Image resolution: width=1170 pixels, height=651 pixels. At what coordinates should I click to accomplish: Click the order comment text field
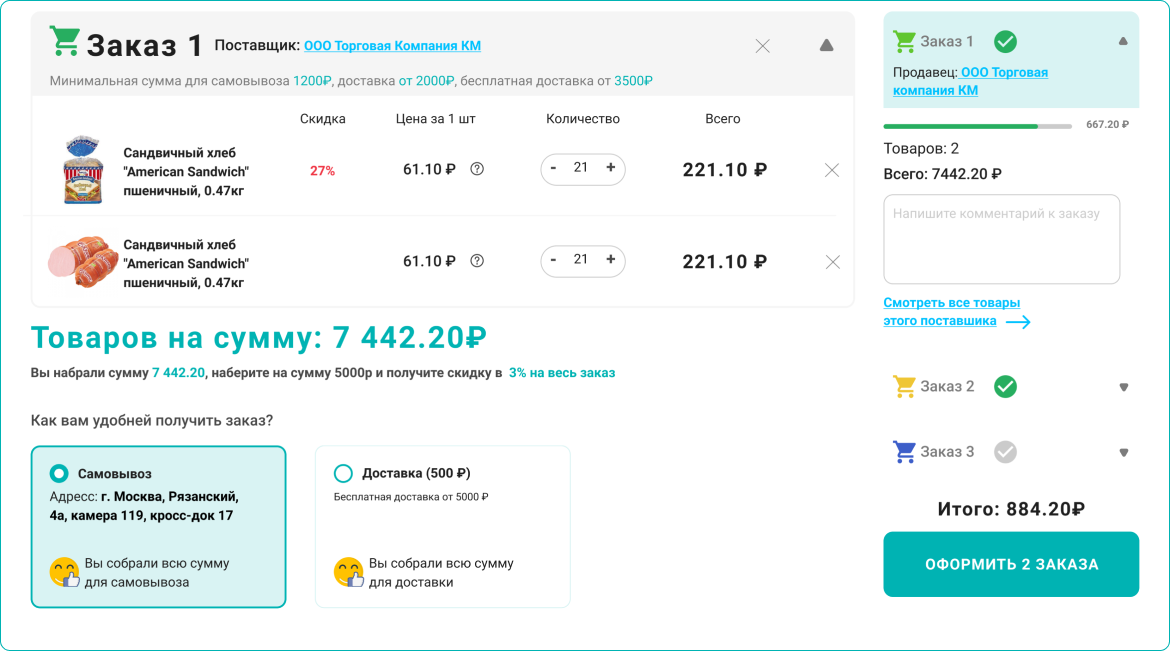tap(1001, 240)
